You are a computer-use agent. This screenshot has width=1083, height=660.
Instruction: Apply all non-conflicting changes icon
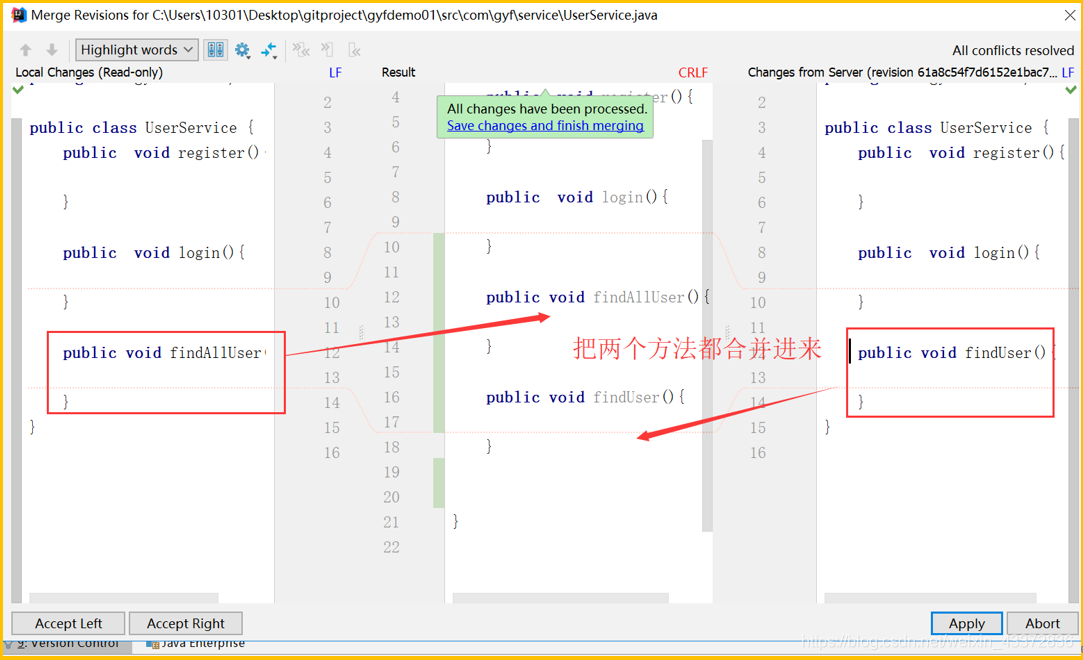point(300,50)
